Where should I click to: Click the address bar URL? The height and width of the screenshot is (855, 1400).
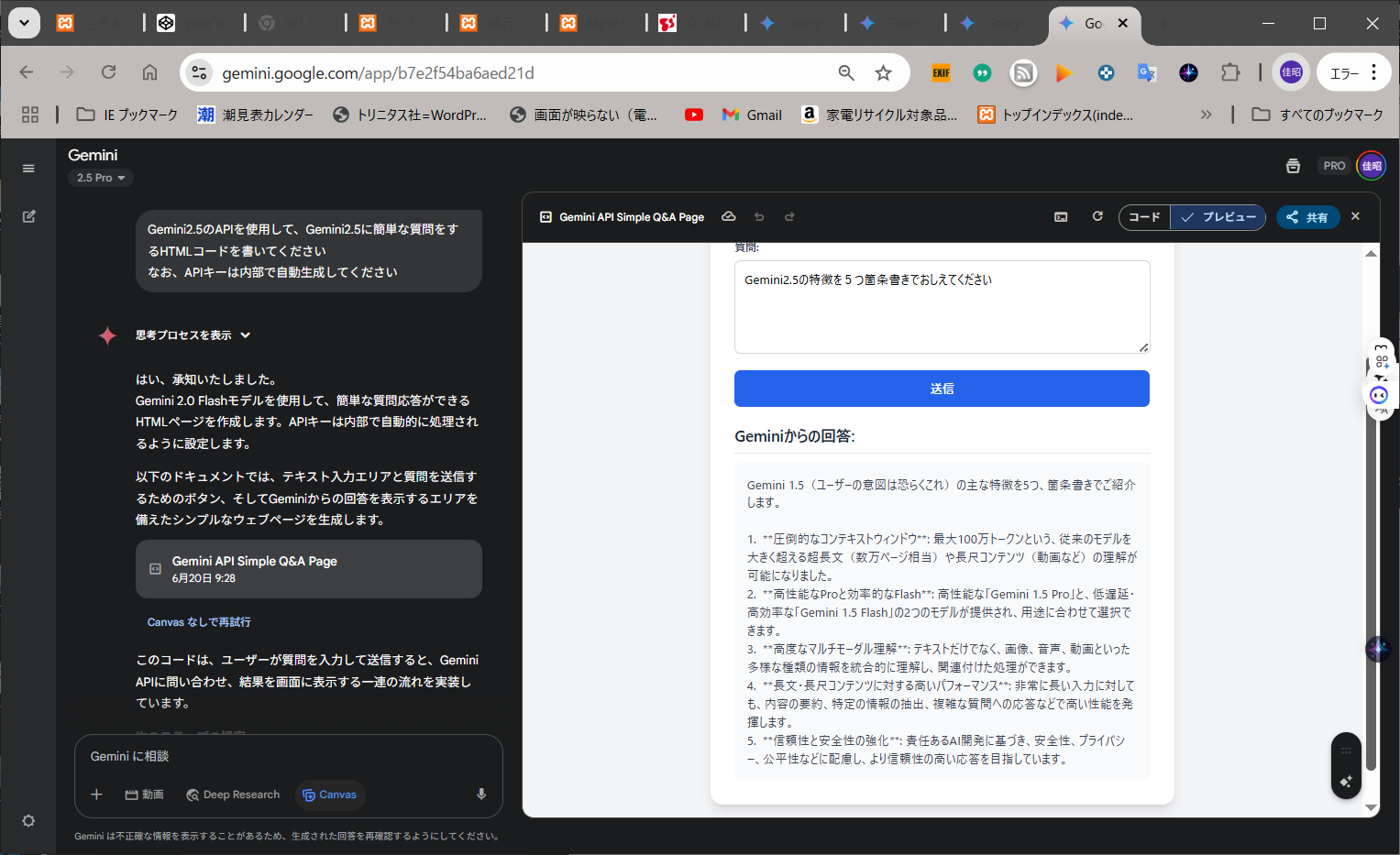(378, 73)
